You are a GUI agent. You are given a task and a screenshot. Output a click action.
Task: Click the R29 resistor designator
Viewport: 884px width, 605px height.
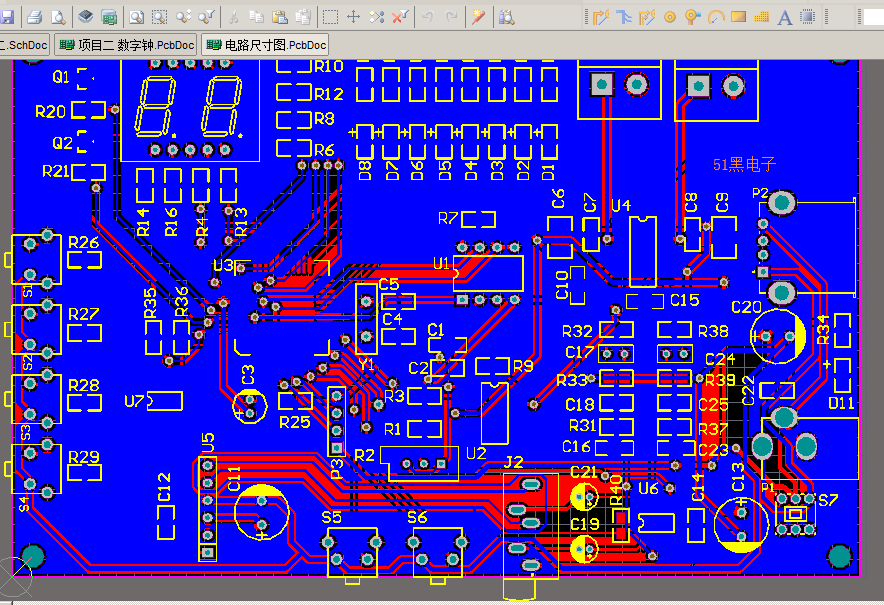(x=83, y=457)
